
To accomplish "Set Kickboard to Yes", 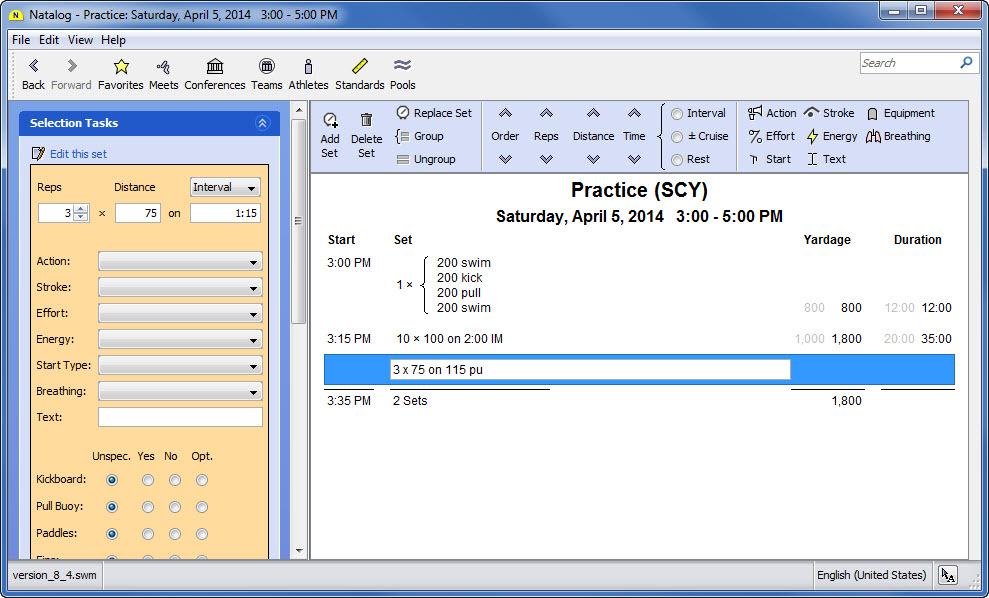I will coord(148,480).
